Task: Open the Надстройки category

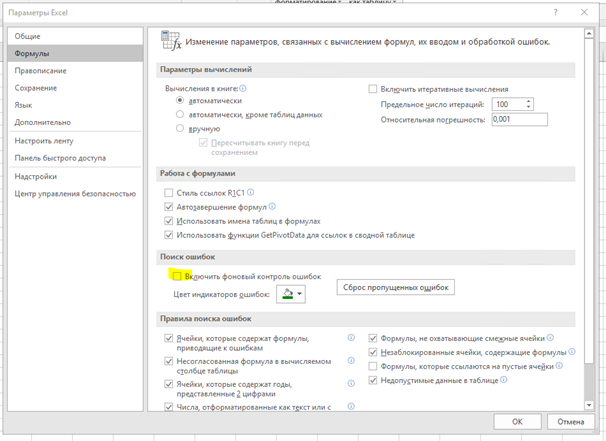Action: (75, 176)
